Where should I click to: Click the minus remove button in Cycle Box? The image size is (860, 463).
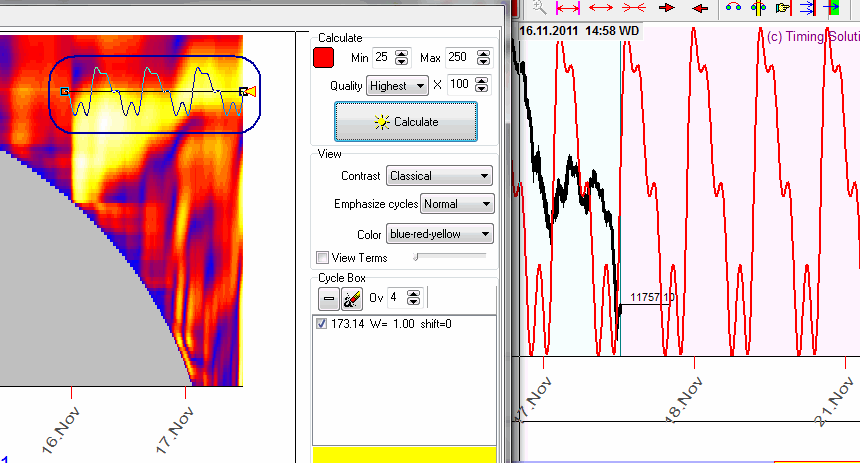pos(328,297)
